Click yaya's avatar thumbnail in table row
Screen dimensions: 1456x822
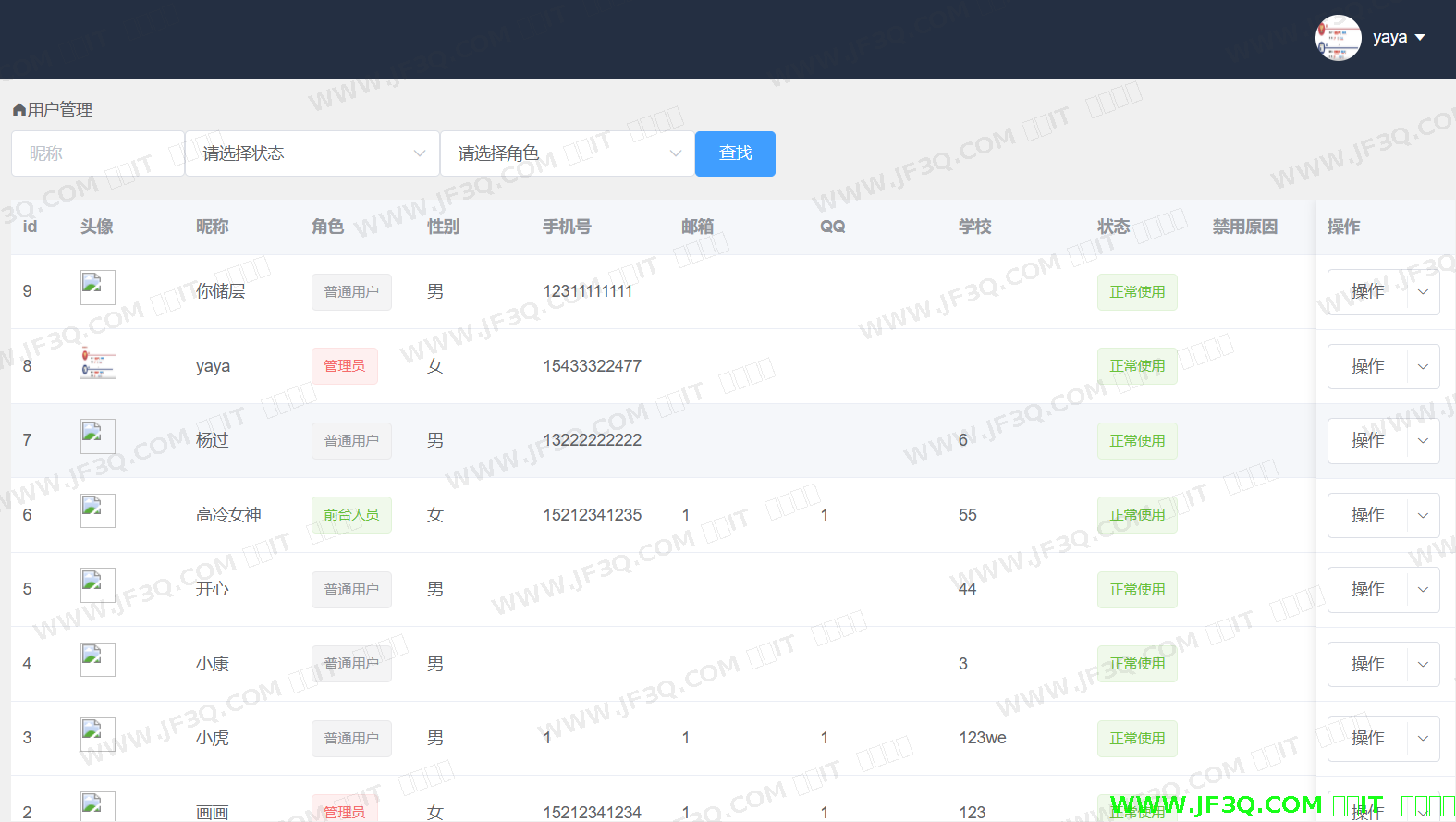click(x=97, y=363)
